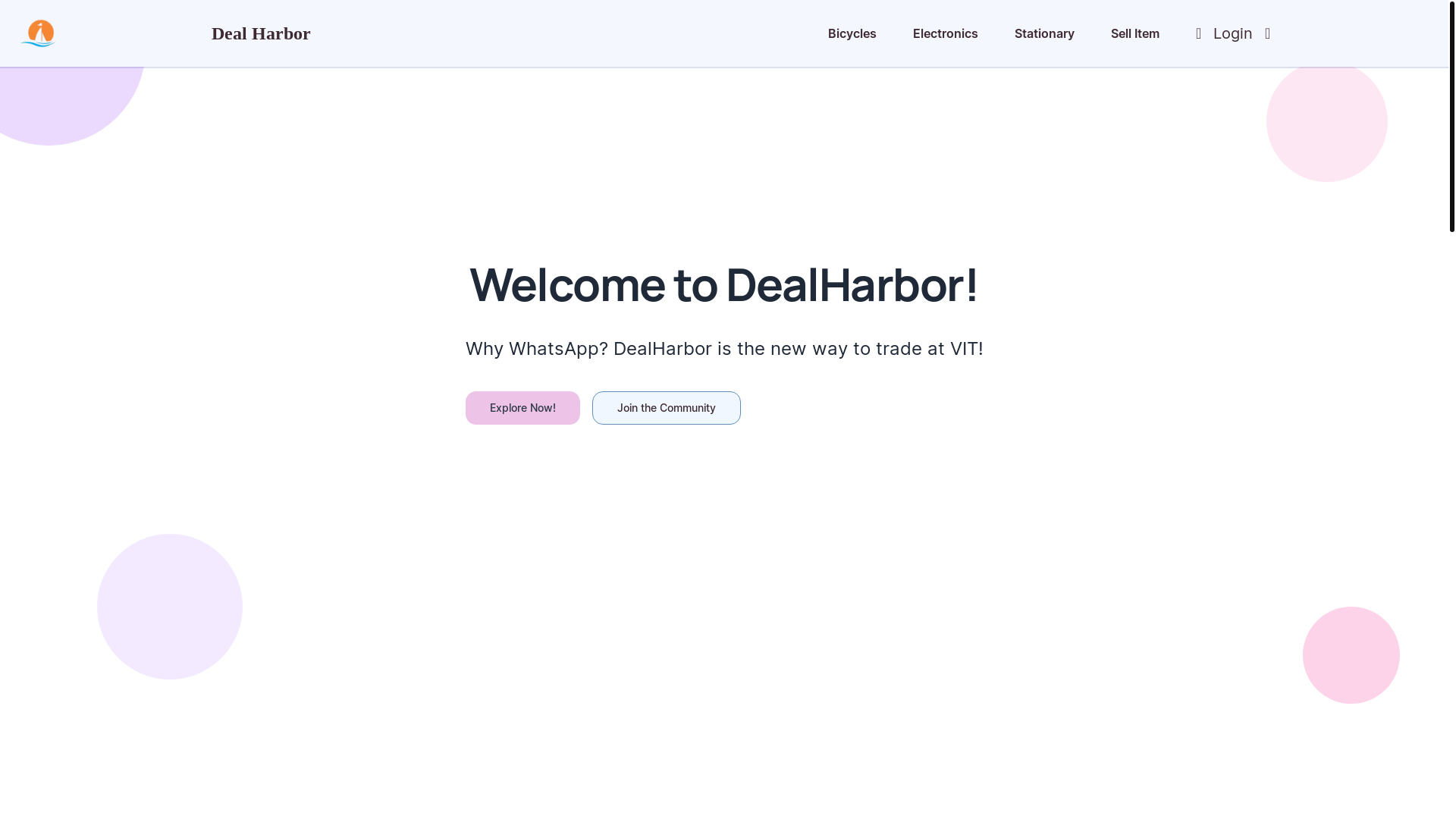
Task: Click the icon right of Login
Action: (1267, 33)
